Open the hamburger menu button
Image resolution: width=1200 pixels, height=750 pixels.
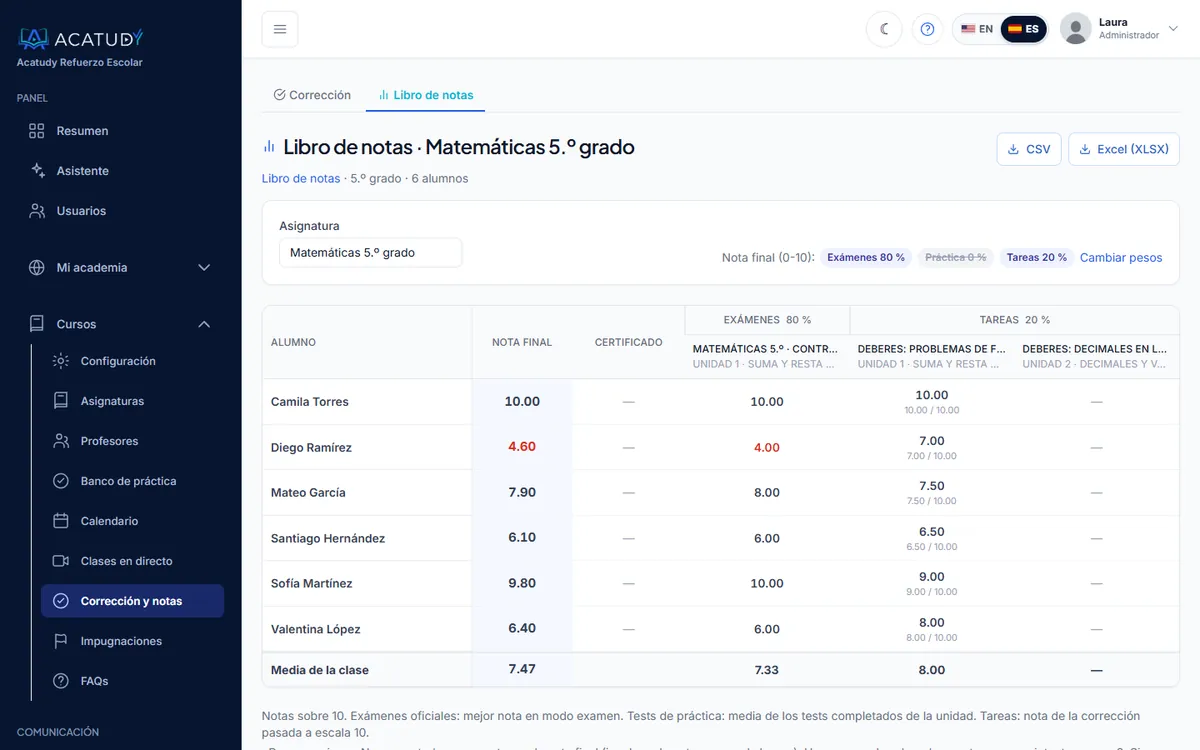pyautogui.click(x=280, y=29)
